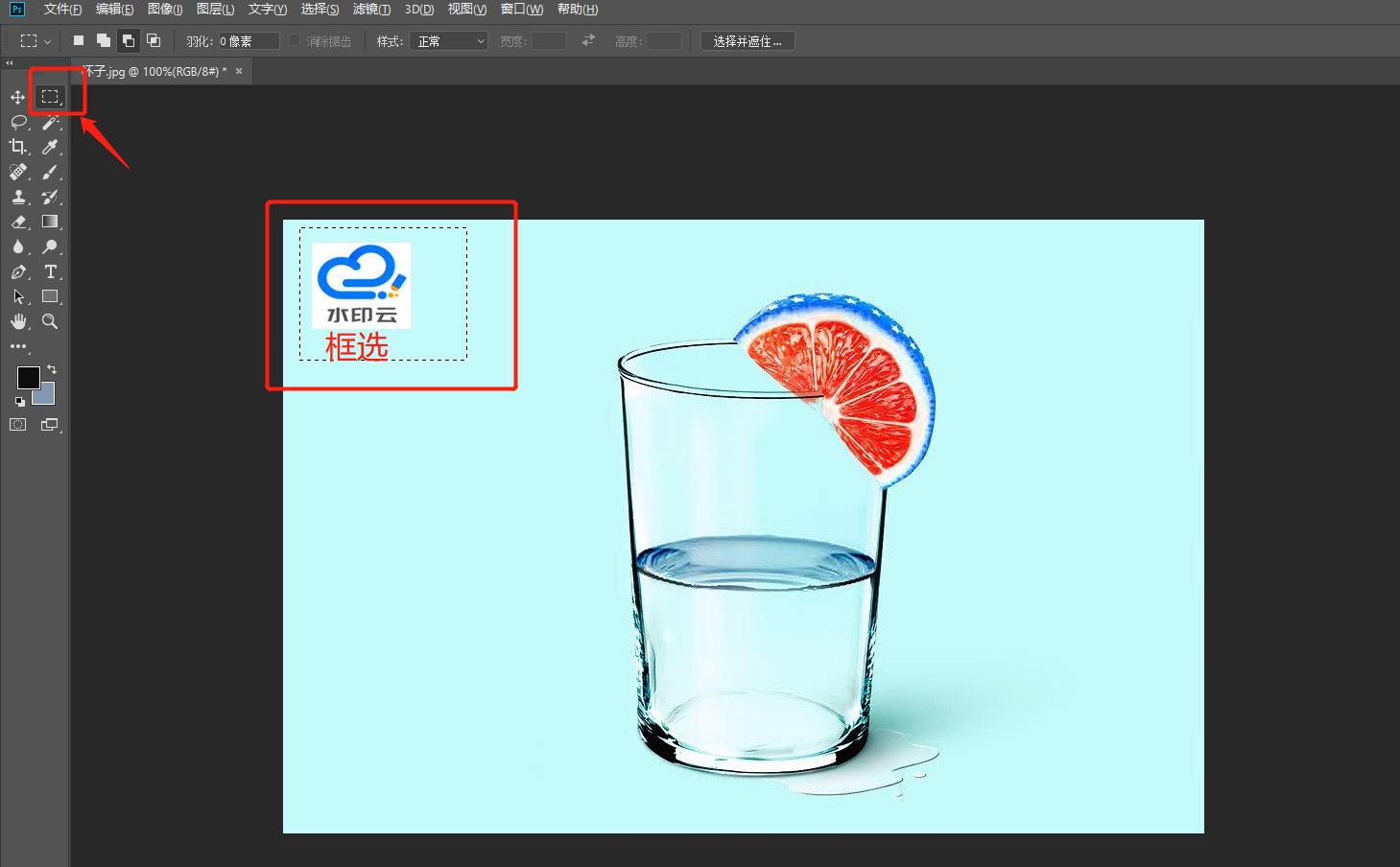Click the 选择并遮住 button
Viewport: 1400px width, 867px height.
tap(747, 41)
